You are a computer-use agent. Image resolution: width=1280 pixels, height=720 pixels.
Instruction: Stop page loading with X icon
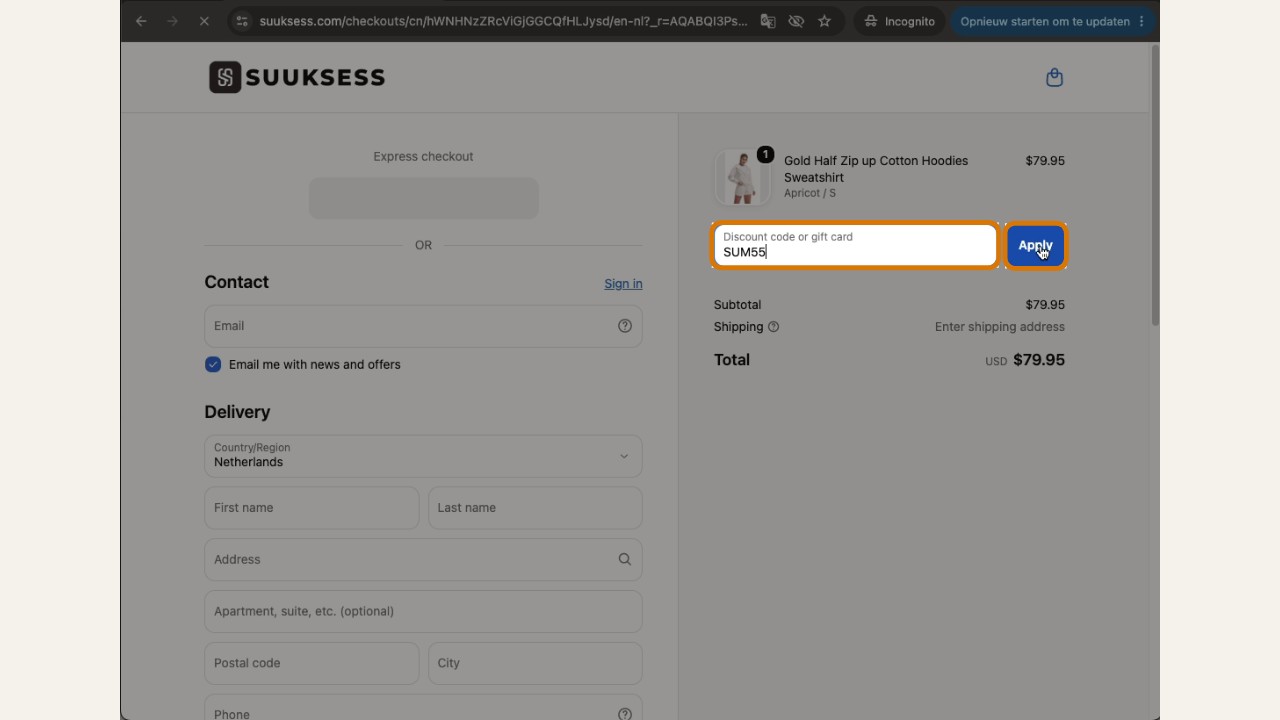pyautogui.click(x=204, y=21)
